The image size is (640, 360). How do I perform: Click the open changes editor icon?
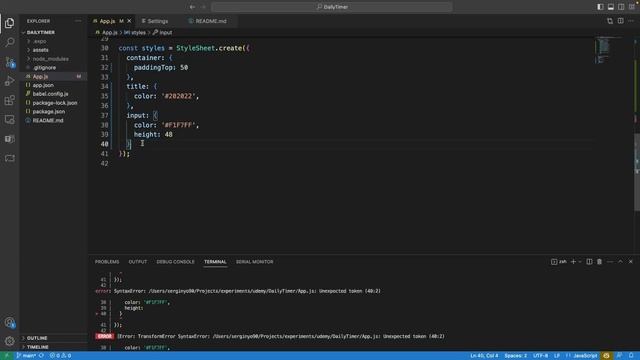click(x=610, y=21)
